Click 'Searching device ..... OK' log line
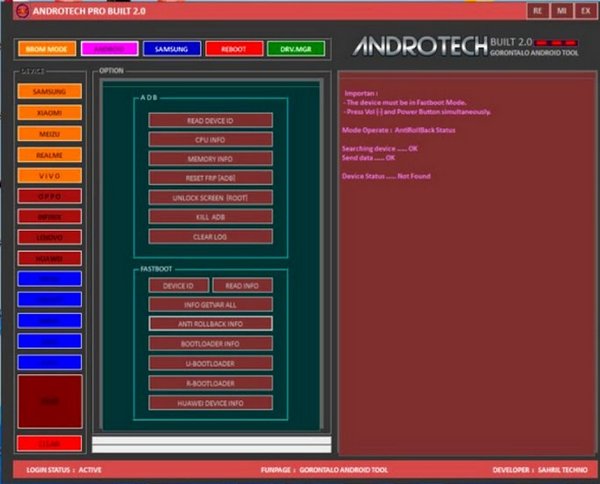The image size is (600, 484). tap(380, 148)
